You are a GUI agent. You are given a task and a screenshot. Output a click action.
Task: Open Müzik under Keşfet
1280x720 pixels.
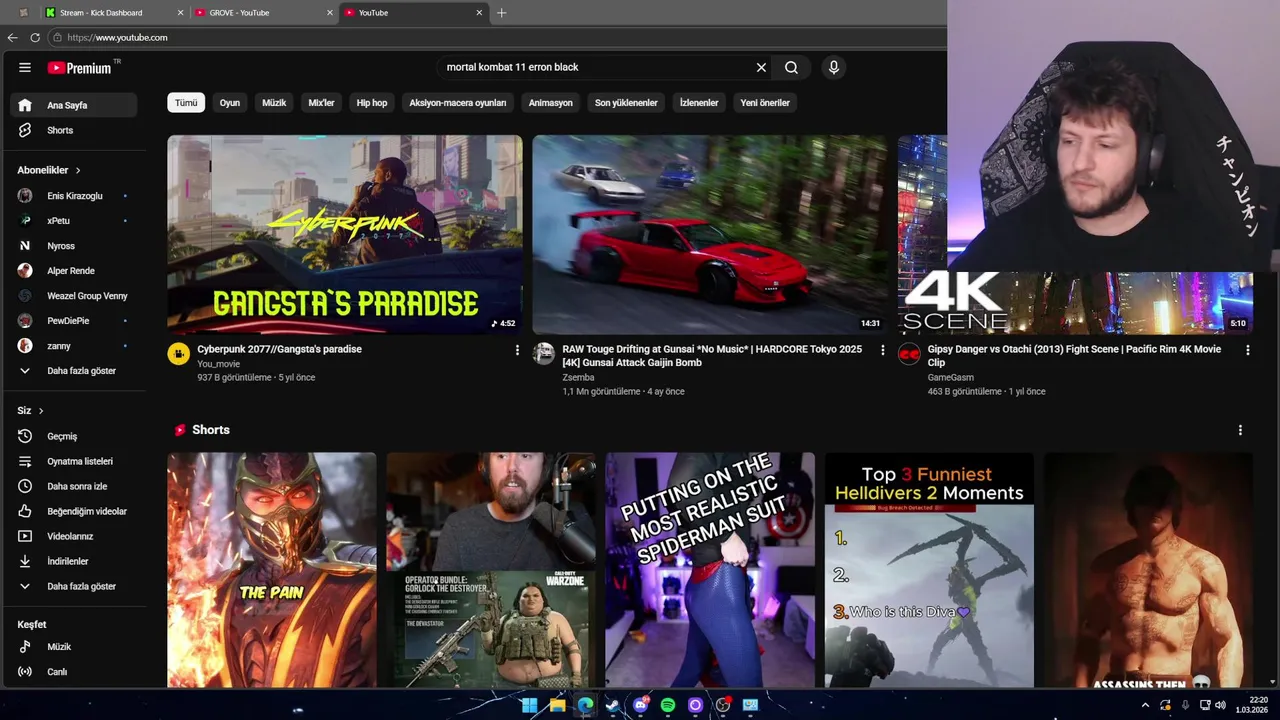pyautogui.click(x=73, y=647)
